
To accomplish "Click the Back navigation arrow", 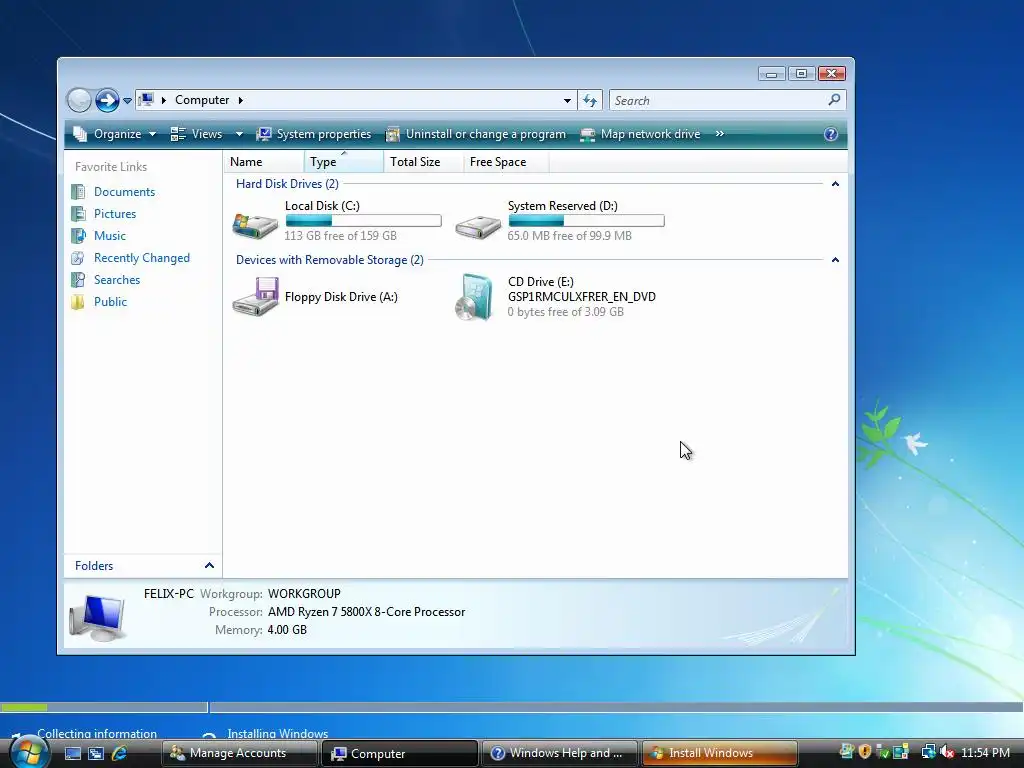I will click(79, 101).
